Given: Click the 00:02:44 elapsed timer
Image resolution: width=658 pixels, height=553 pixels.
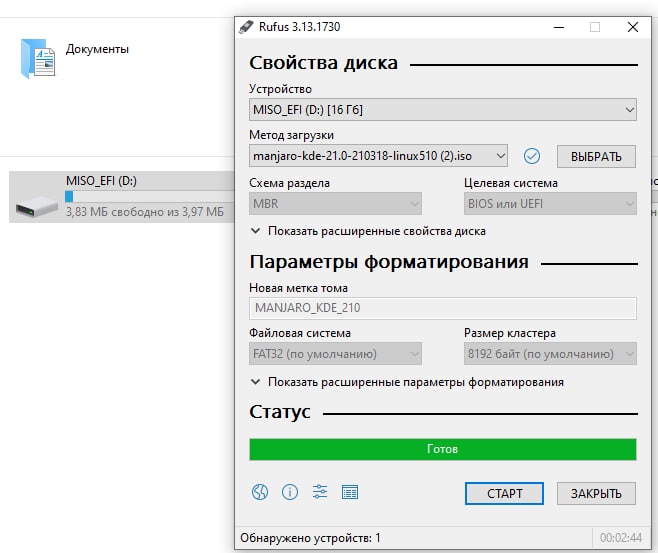Looking at the screenshot, I should [621, 538].
